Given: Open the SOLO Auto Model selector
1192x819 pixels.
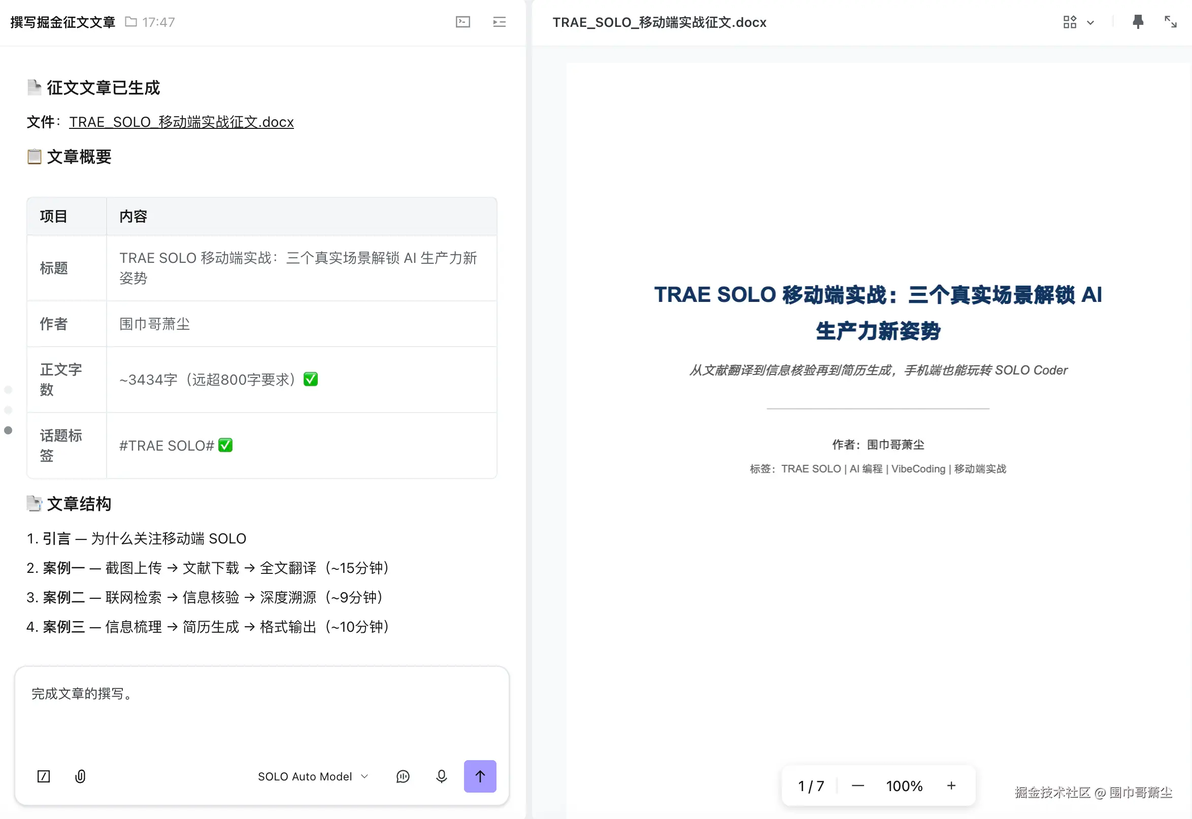Looking at the screenshot, I should click(312, 776).
